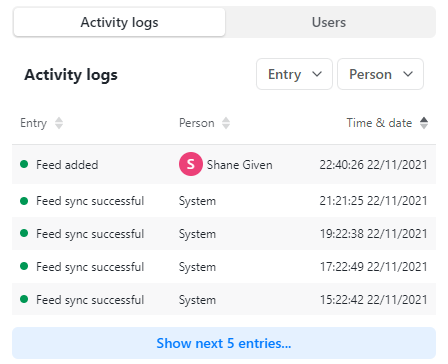
Task: Open the Person filter dropdown
Action: click(380, 74)
